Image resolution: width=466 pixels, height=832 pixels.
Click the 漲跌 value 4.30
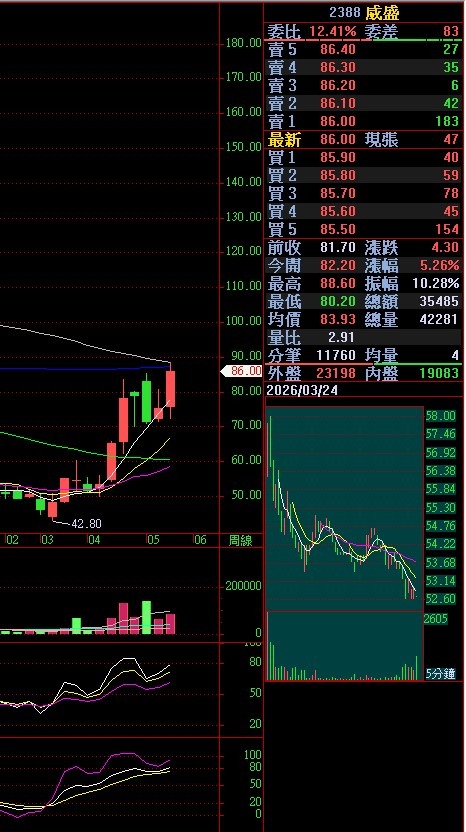point(445,248)
